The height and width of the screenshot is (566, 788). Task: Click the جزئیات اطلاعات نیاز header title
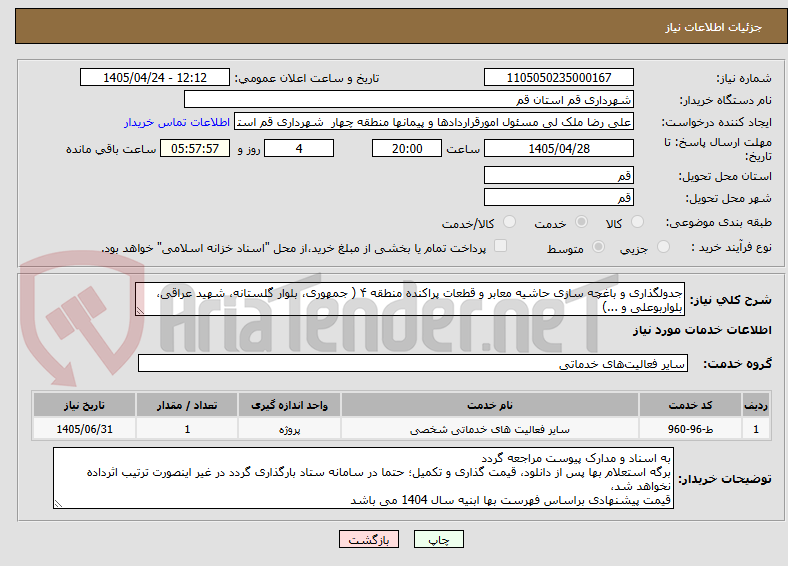(x=713, y=27)
